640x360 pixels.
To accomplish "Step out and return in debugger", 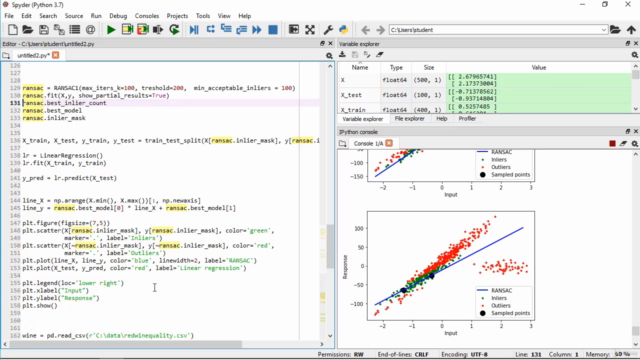I will (241, 30).
